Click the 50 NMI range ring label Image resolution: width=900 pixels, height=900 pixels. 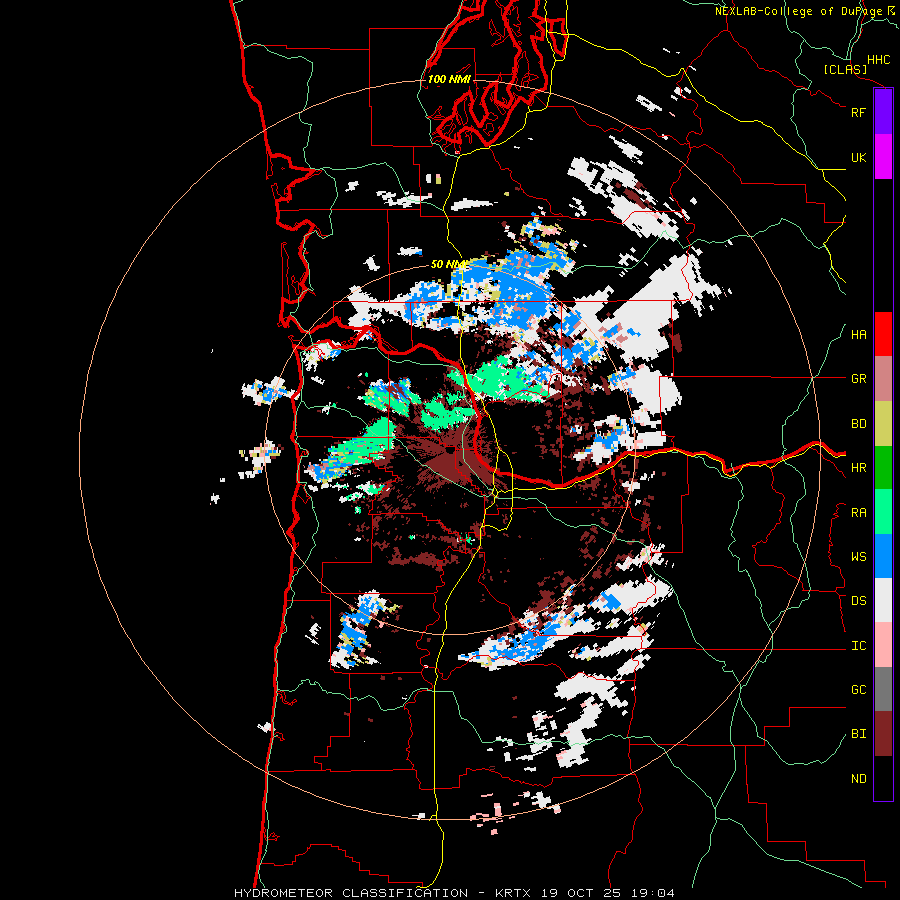[449, 264]
